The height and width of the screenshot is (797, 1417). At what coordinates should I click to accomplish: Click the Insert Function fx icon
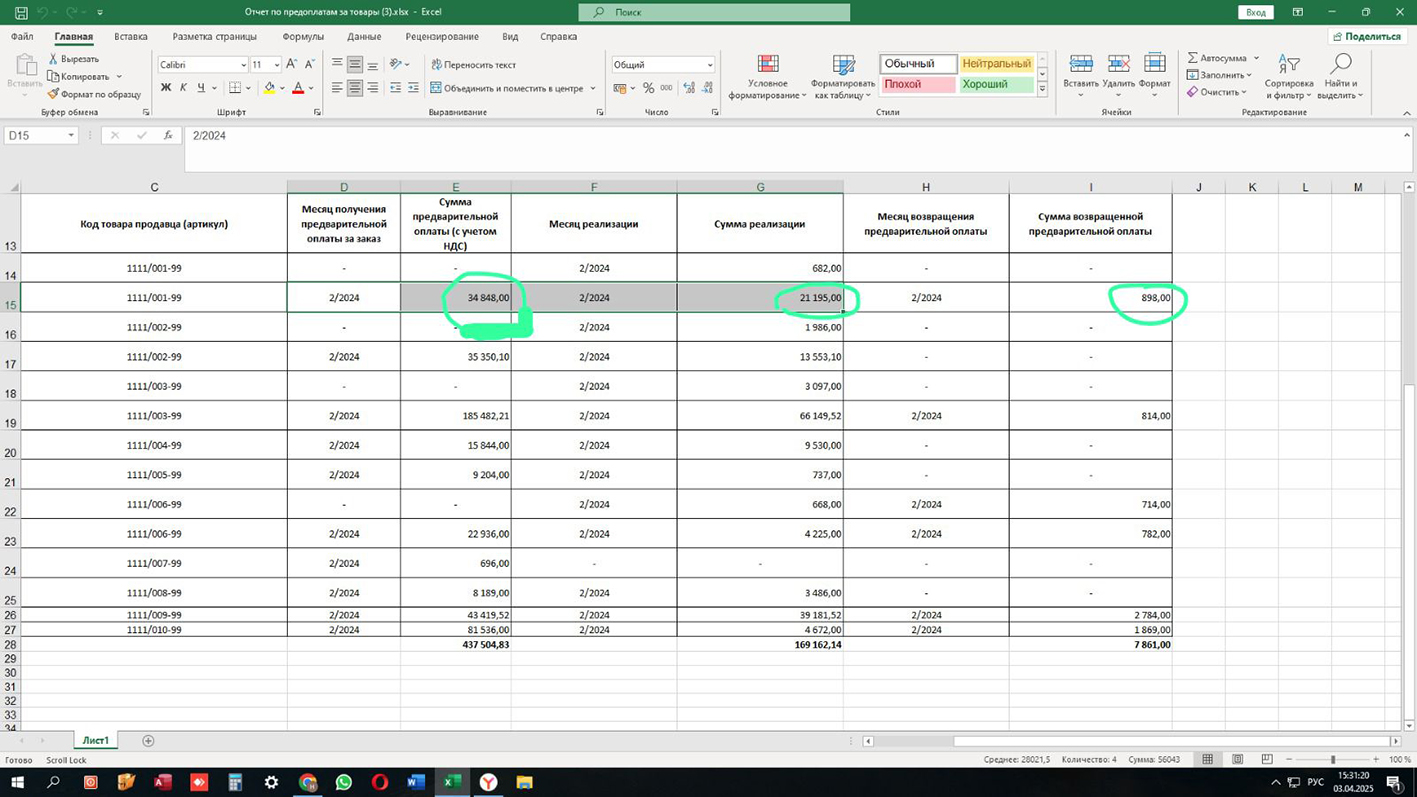point(168,135)
